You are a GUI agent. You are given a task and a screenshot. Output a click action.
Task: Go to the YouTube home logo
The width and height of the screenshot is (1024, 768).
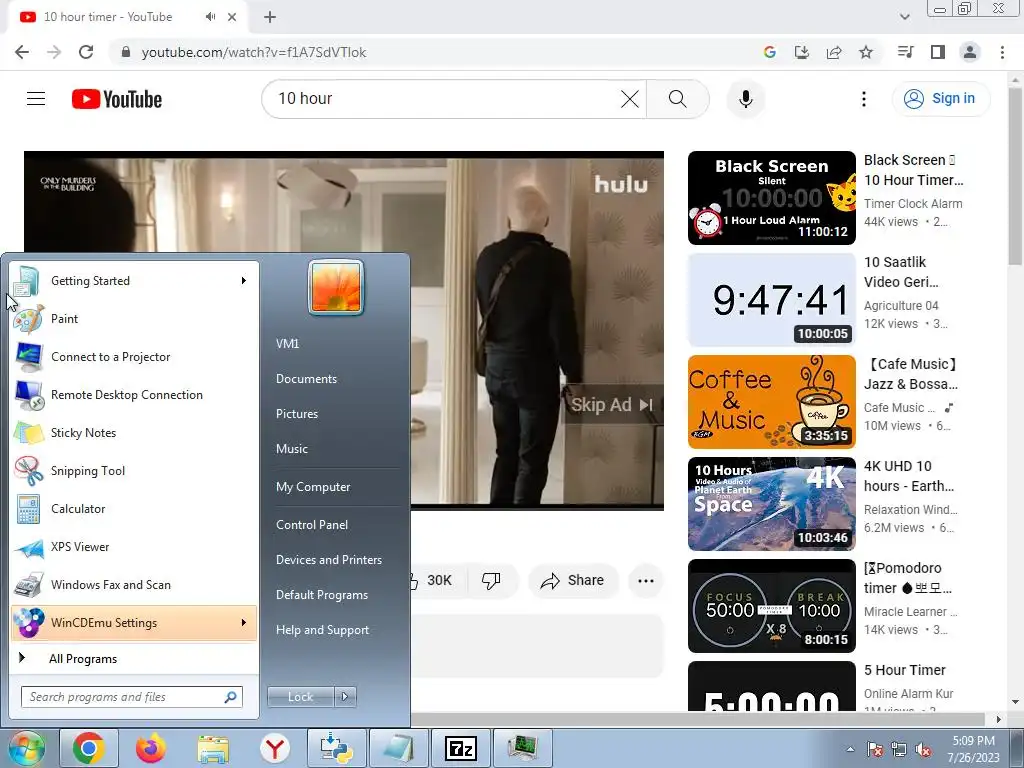coord(117,99)
